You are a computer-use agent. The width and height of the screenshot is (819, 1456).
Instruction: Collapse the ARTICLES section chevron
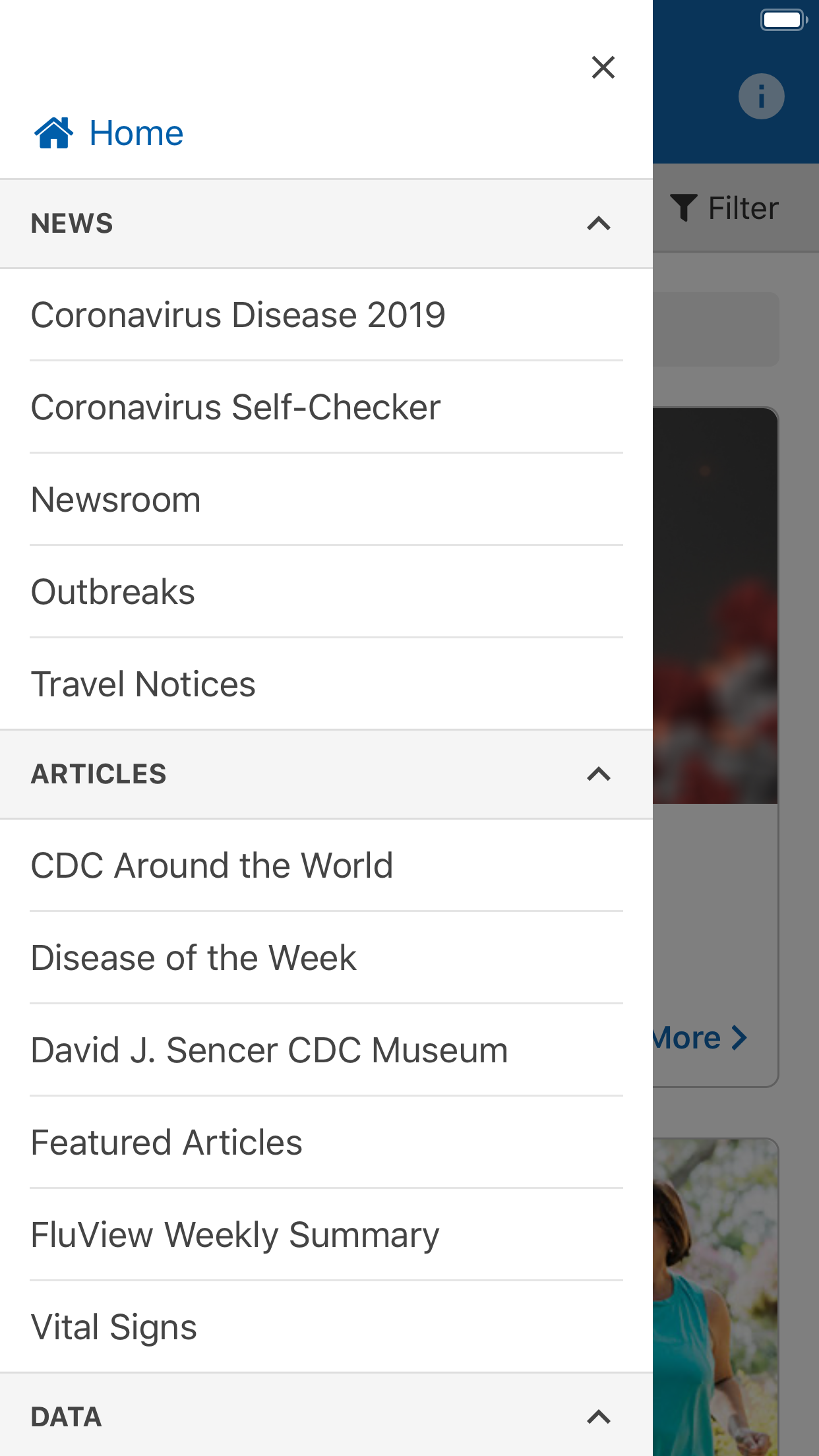598,774
